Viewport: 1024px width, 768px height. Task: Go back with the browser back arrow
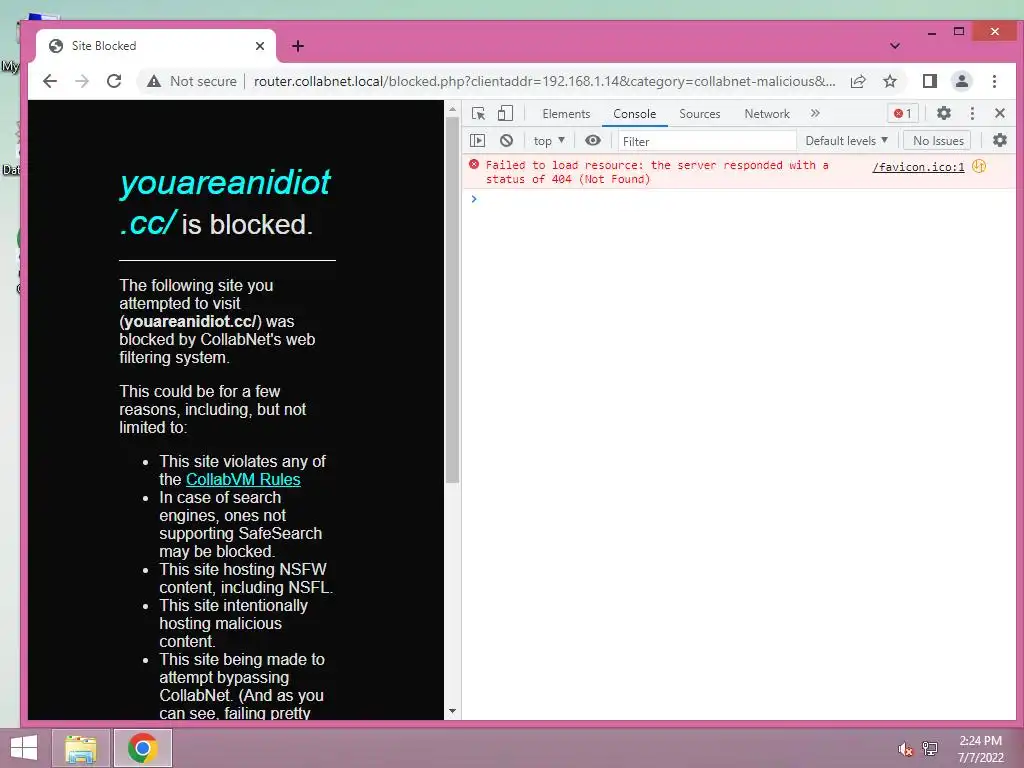click(50, 81)
